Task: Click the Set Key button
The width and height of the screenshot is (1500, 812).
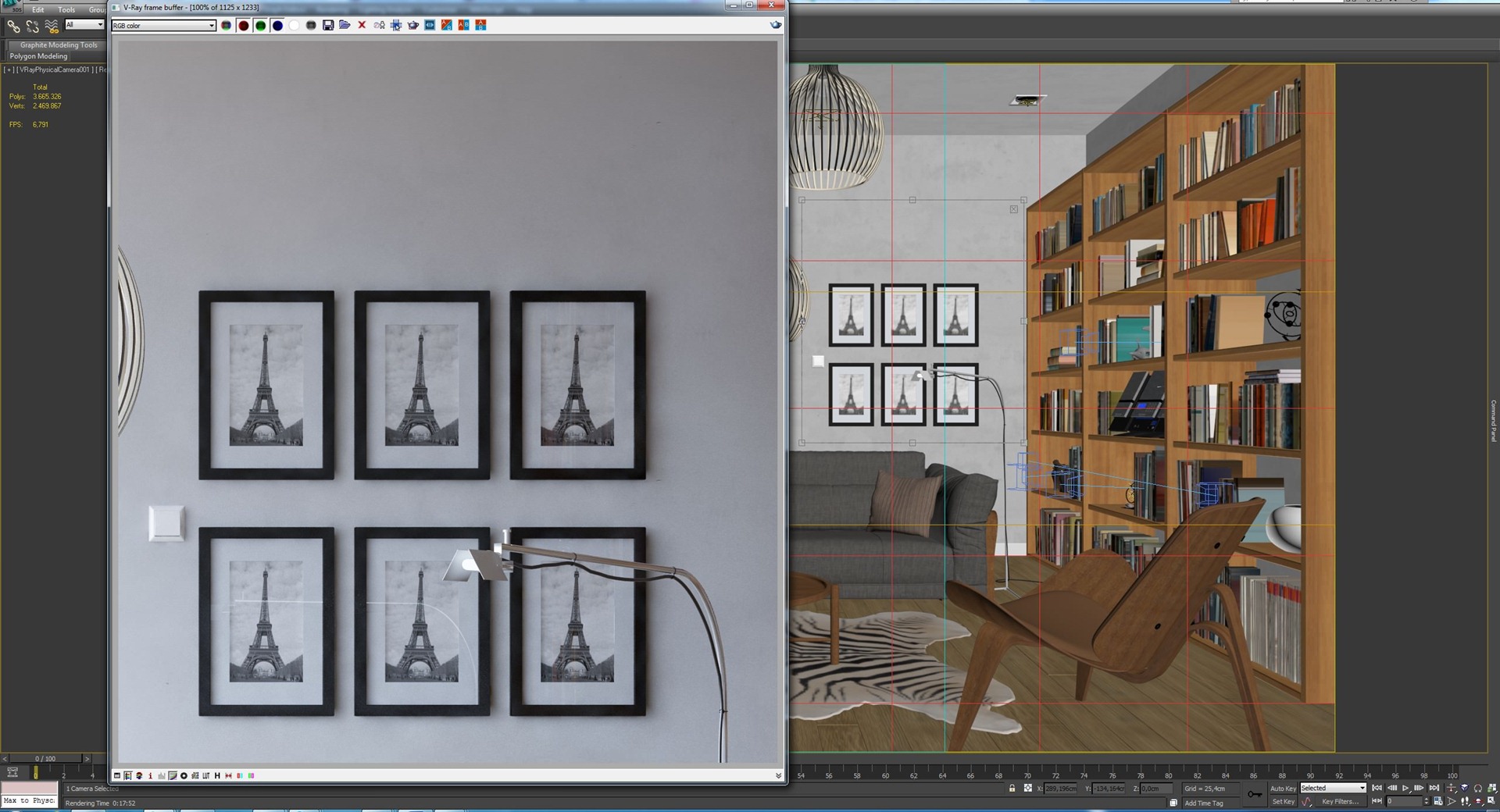Action: 1283,801
